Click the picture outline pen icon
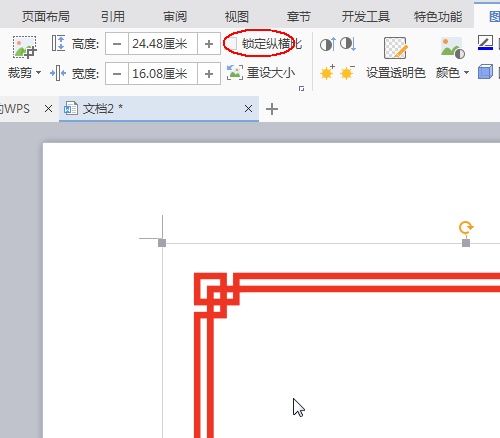Image resolution: width=500 pixels, height=438 pixels. pos(485,43)
